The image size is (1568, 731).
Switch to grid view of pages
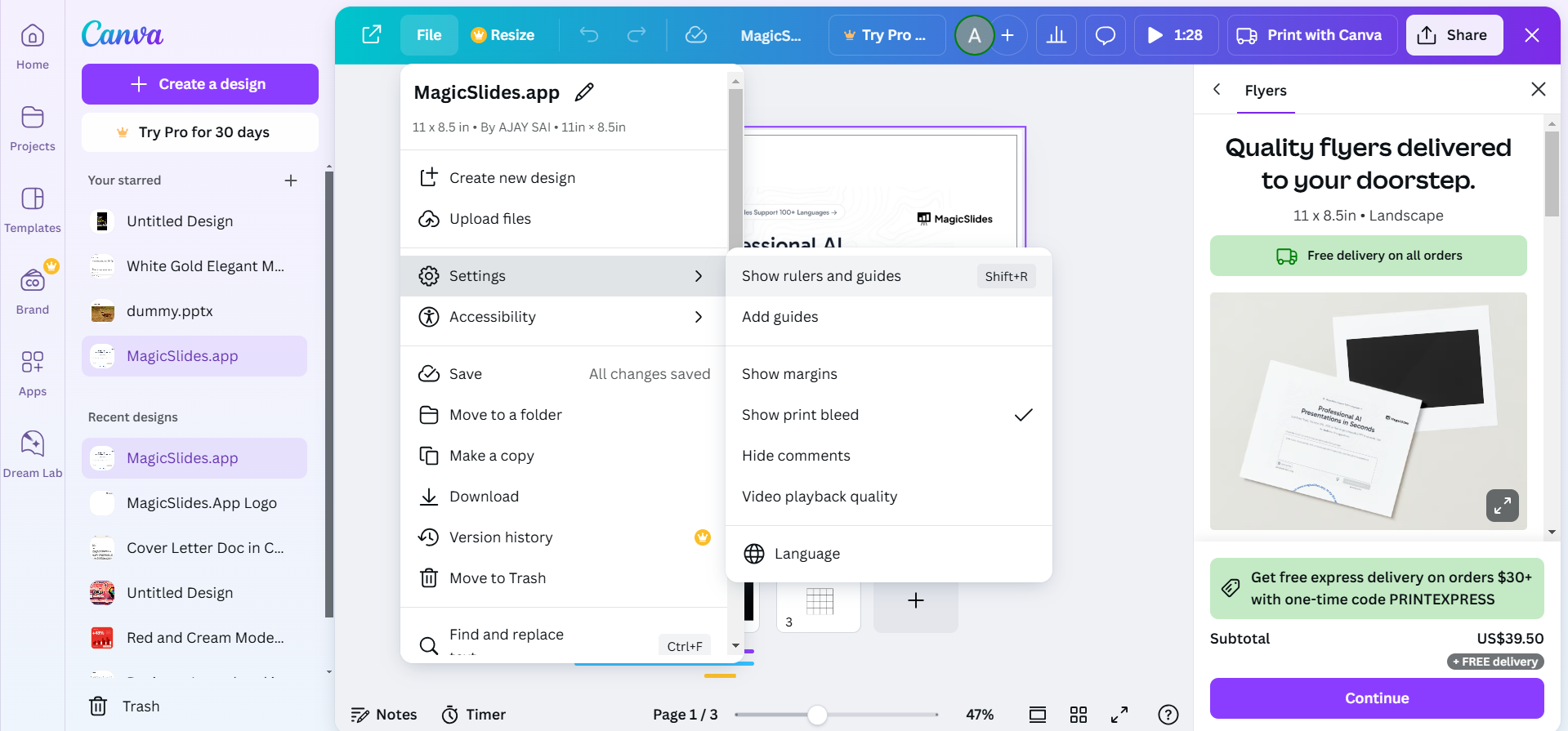[x=1079, y=715]
